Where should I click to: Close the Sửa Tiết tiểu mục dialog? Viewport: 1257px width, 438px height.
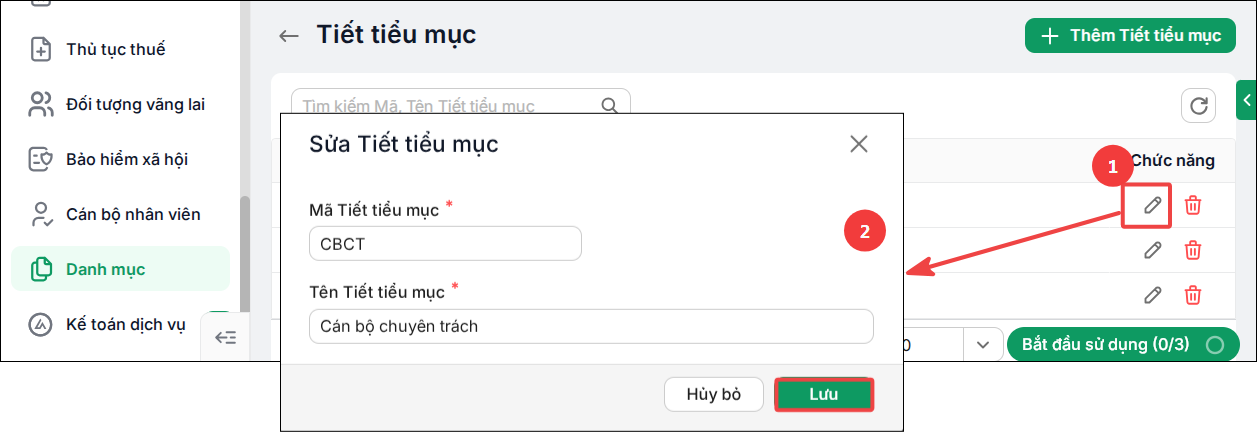(858, 144)
